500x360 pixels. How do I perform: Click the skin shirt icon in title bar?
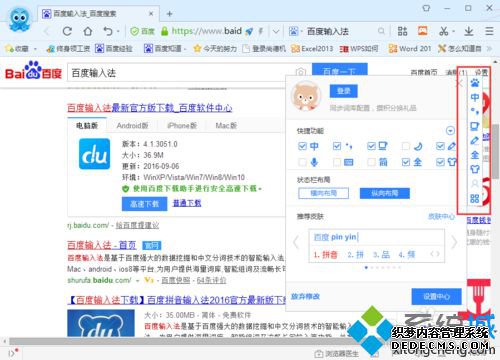point(426,8)
